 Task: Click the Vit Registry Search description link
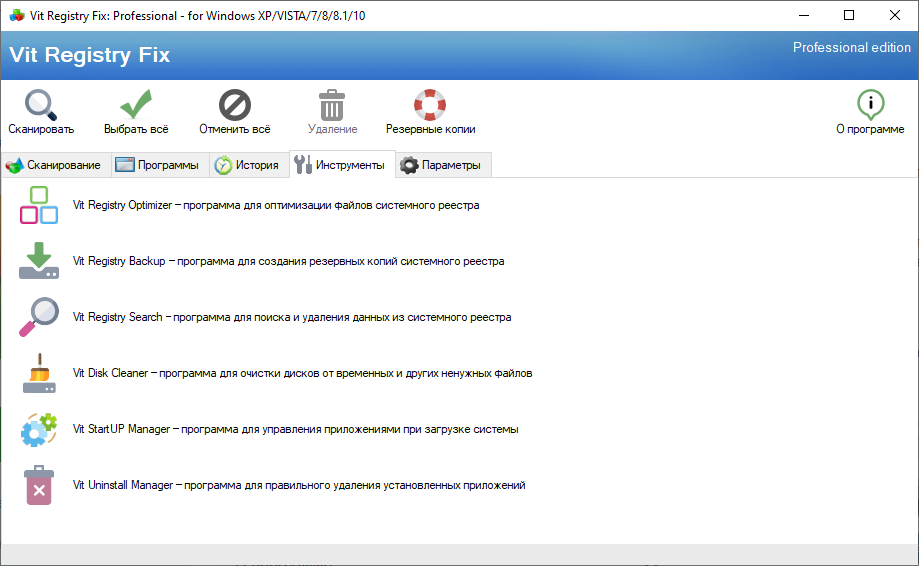click(292, 317)
